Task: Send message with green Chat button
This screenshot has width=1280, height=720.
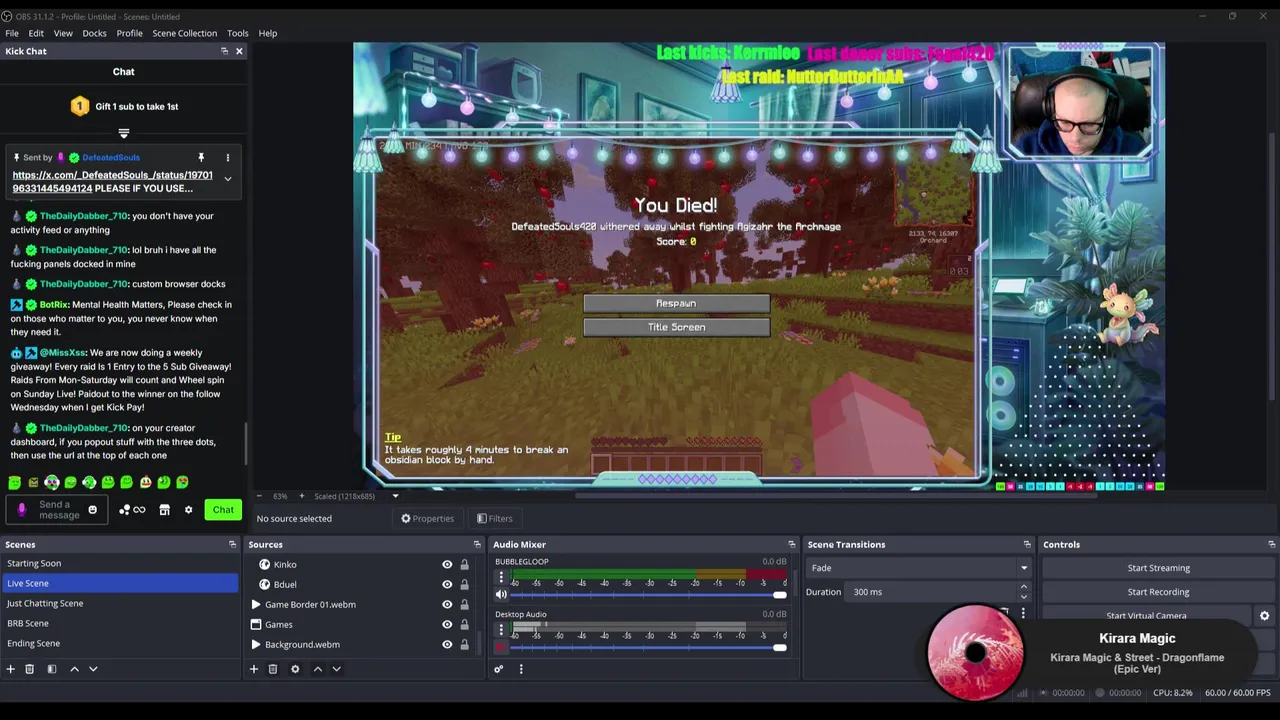Action: coord(223,510)
